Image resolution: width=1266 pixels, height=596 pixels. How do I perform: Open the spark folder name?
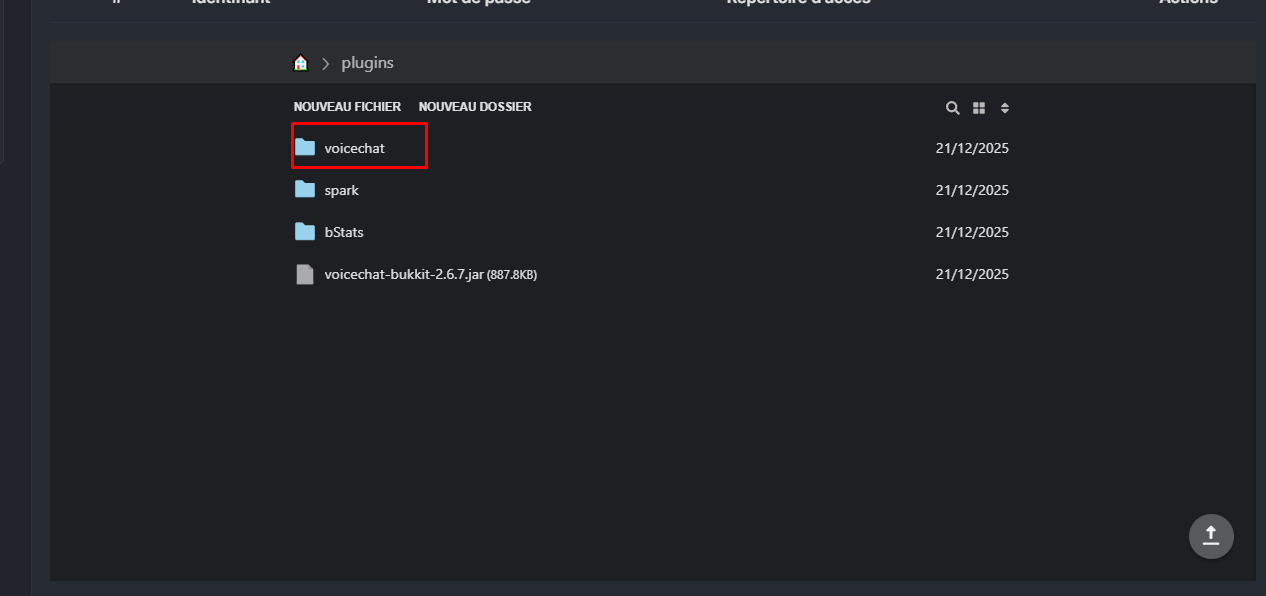coord(341,190)
